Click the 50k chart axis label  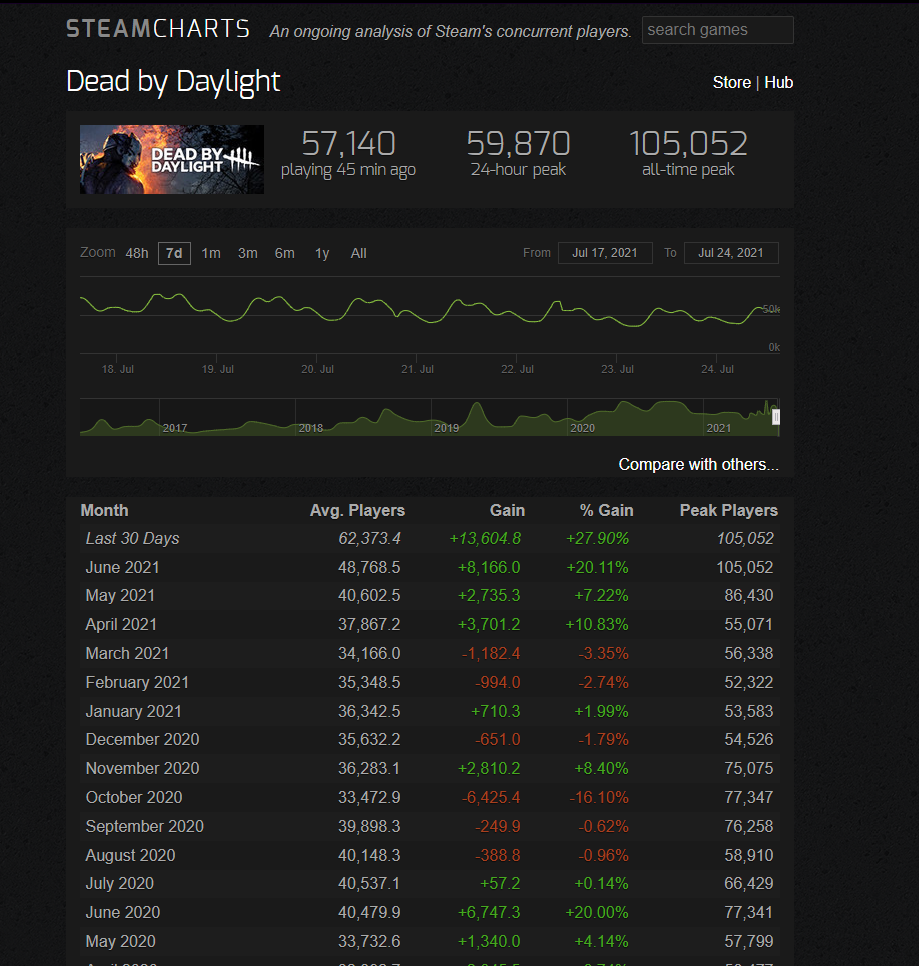pyautogui.click(x=771, y=309)
